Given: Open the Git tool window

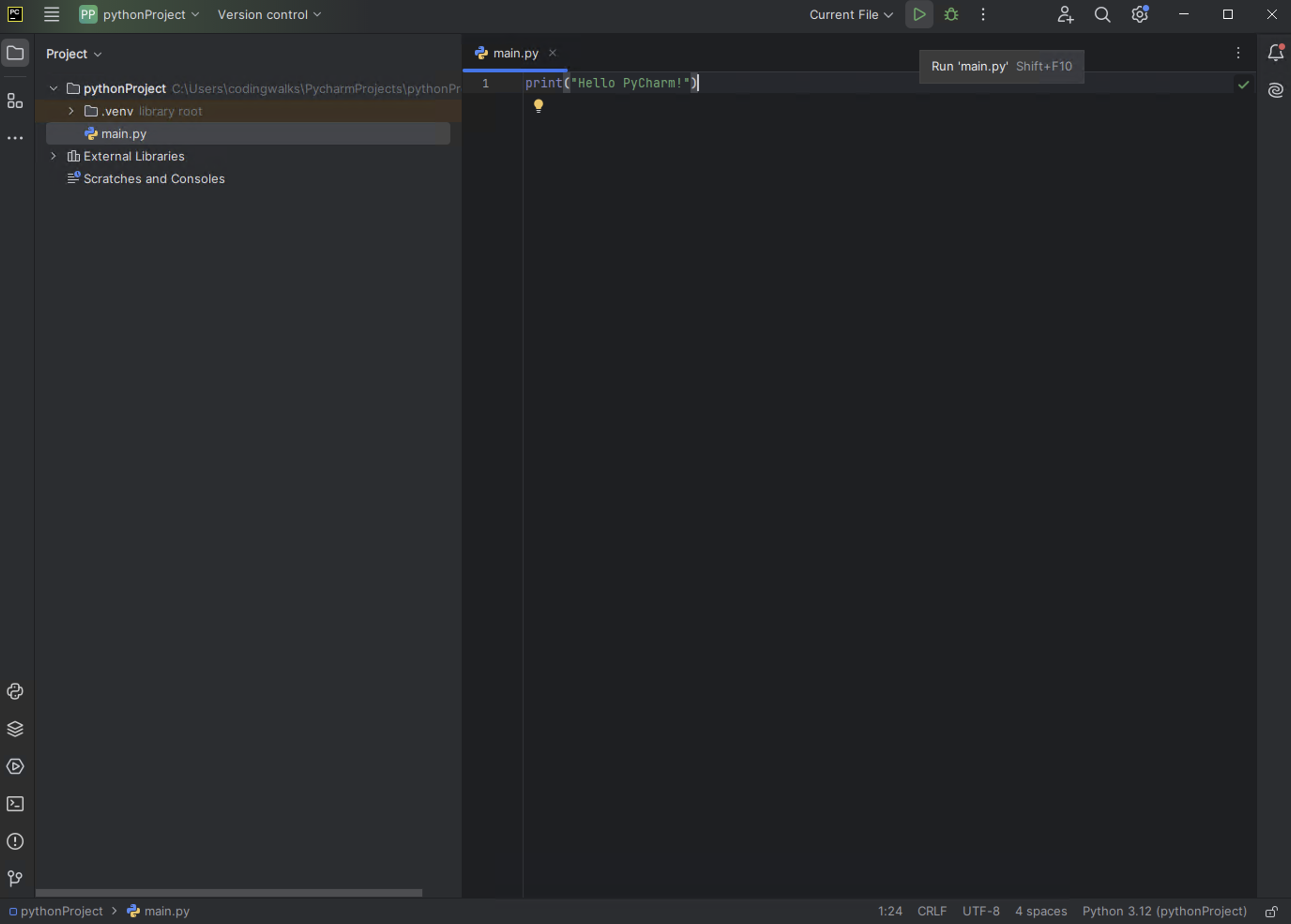Looking at the screenshot, I should tap(15, 879).
